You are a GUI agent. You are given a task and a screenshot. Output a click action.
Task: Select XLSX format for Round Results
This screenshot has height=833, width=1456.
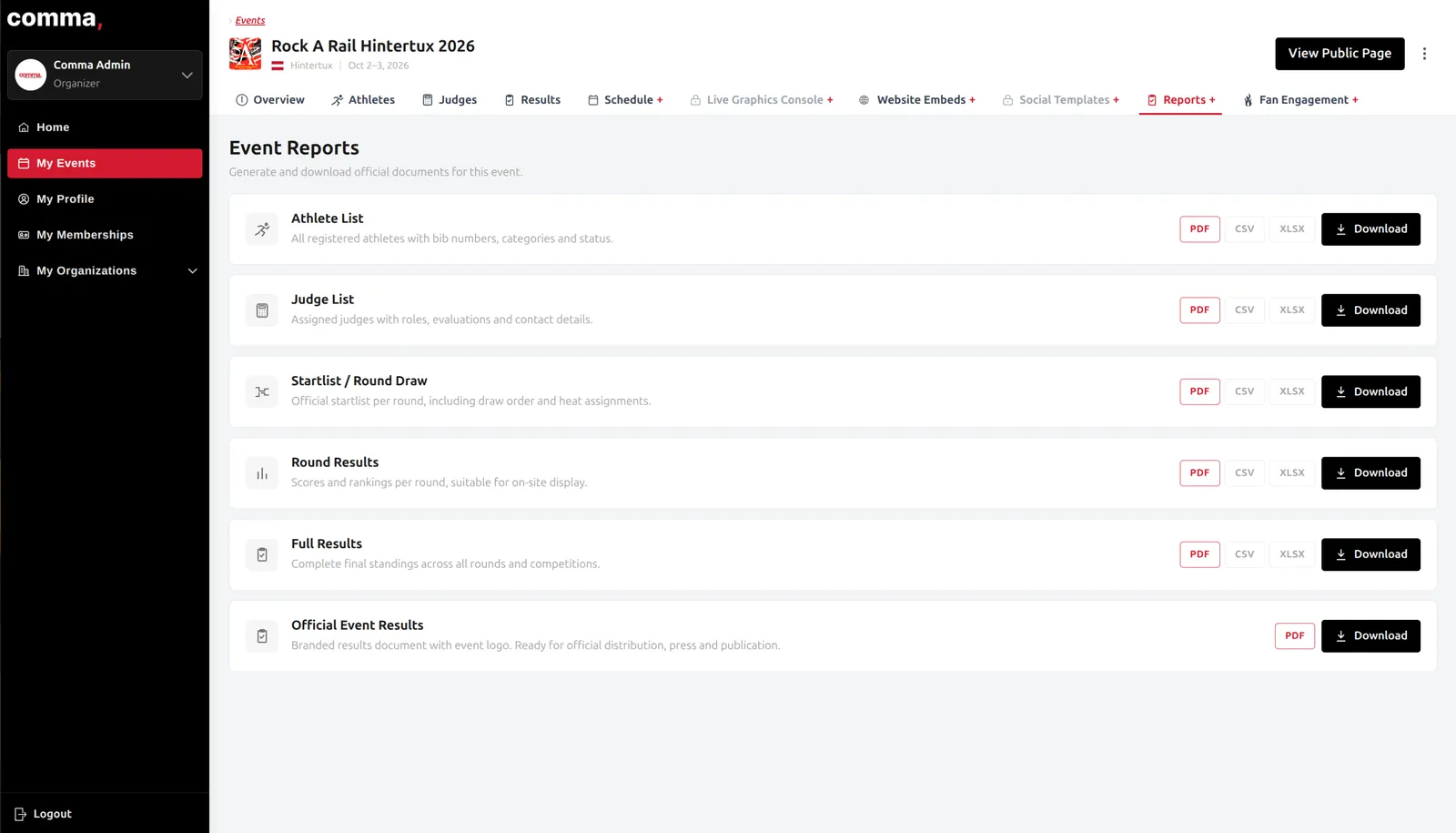pos(1291,473)
